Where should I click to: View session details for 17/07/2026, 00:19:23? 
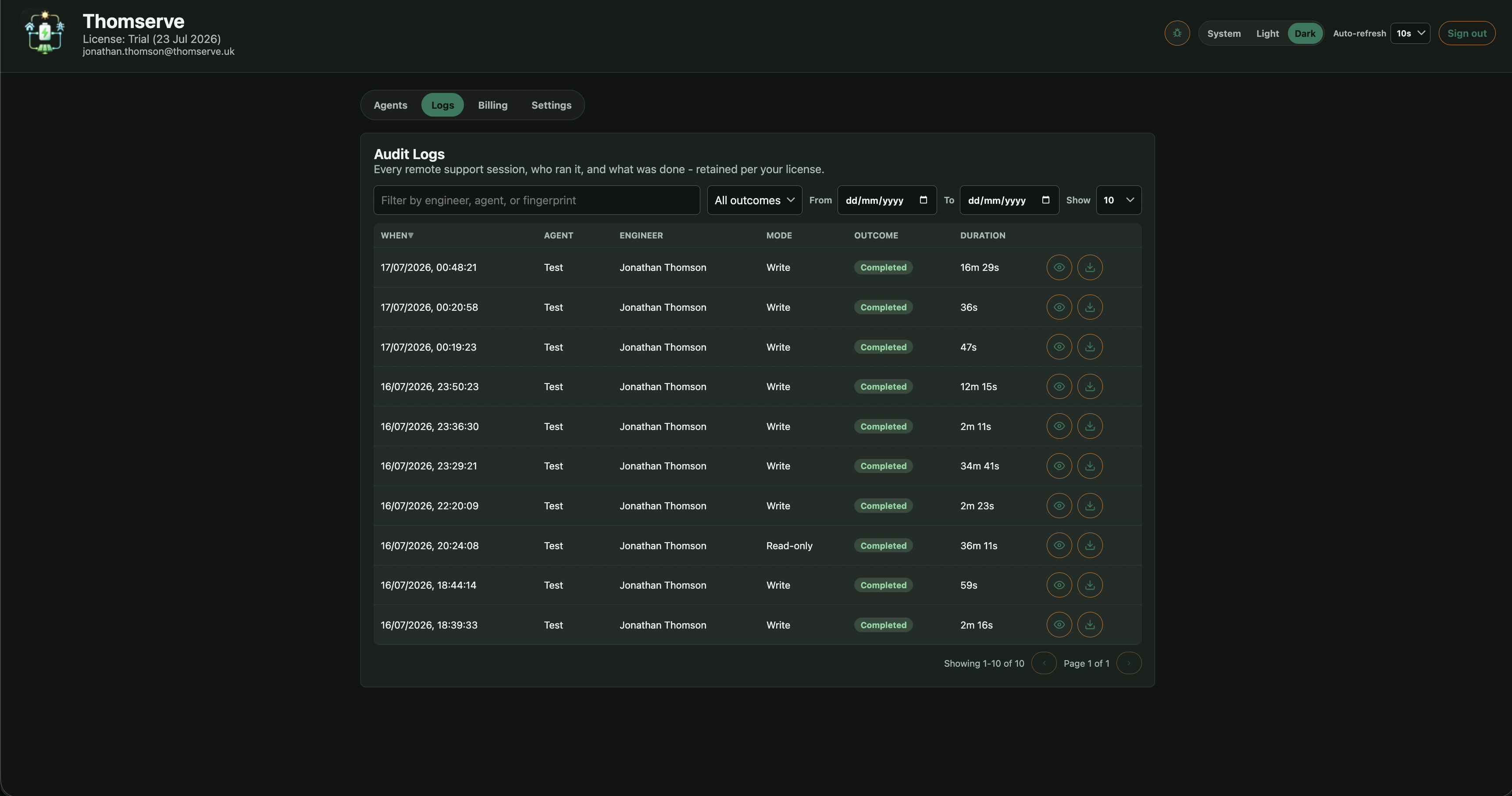[1059, 347]
